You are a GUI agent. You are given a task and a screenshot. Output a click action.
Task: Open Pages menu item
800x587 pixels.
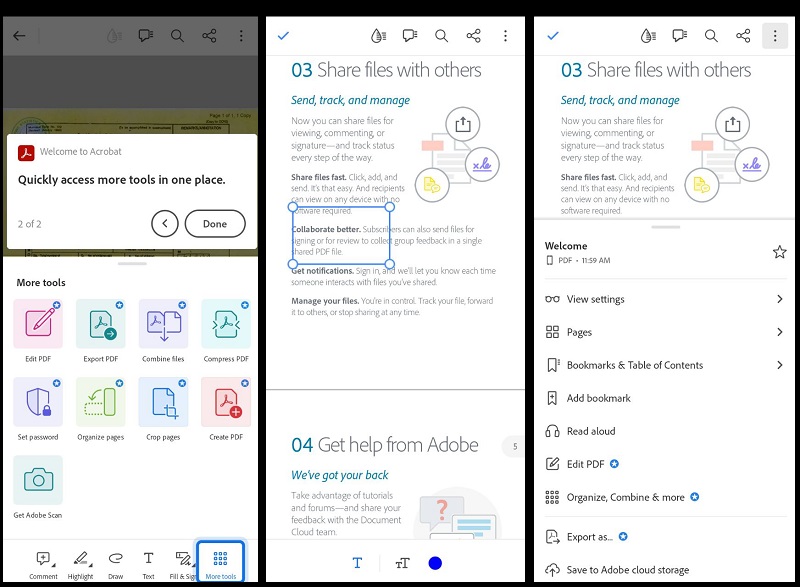[665, 332]
